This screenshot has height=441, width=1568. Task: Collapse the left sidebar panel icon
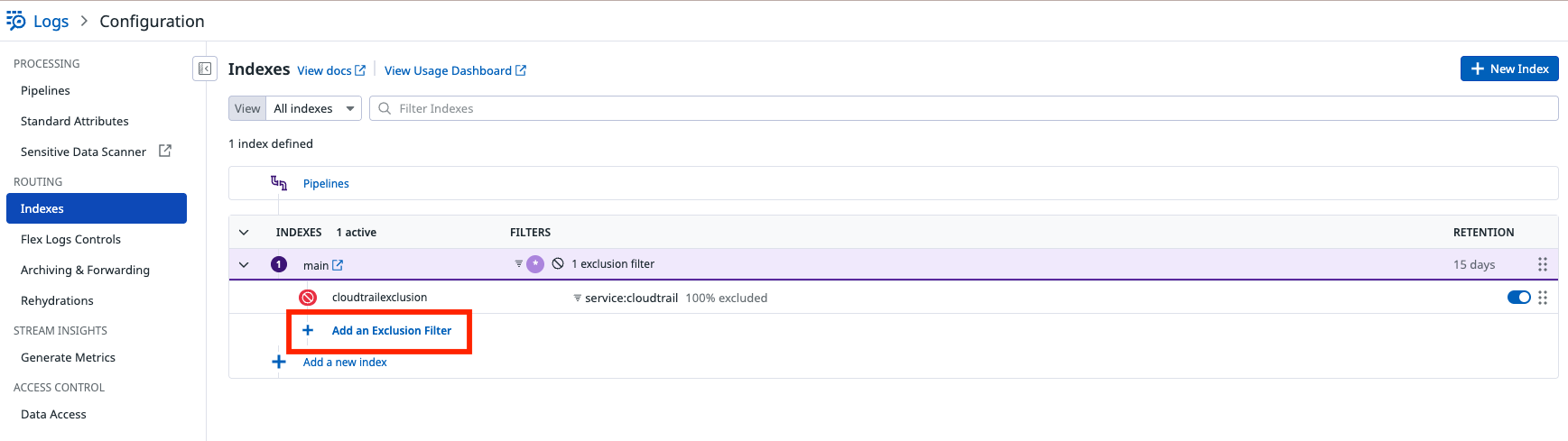coord(205,69)
